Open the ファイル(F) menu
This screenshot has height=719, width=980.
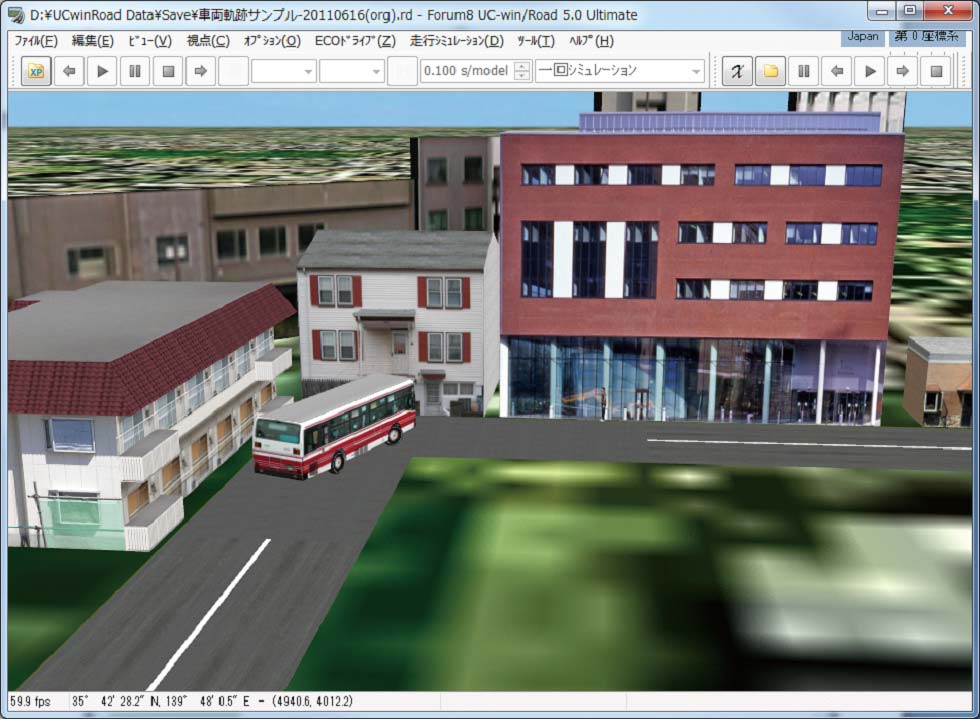(x=36, y=41)
